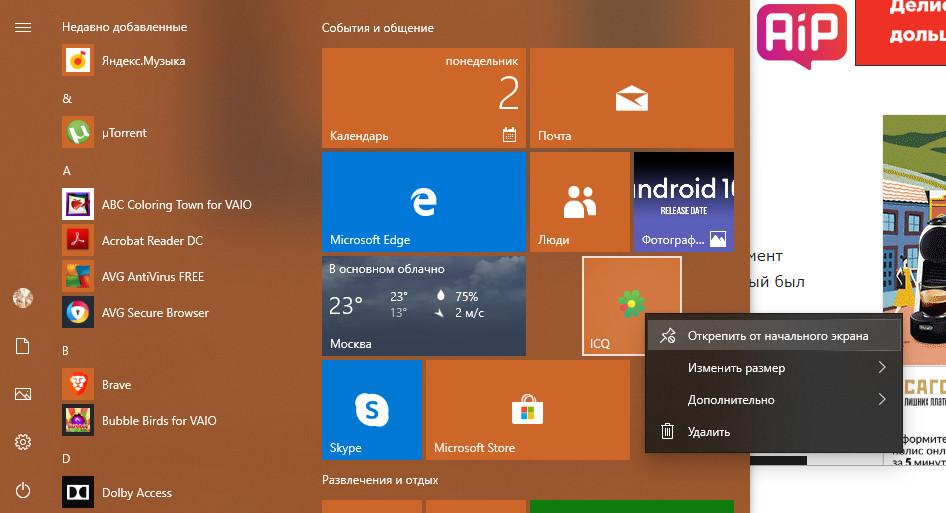Click the red banner ad in browser window
Screen dimensions: 946x513
(x=901, y=31)
